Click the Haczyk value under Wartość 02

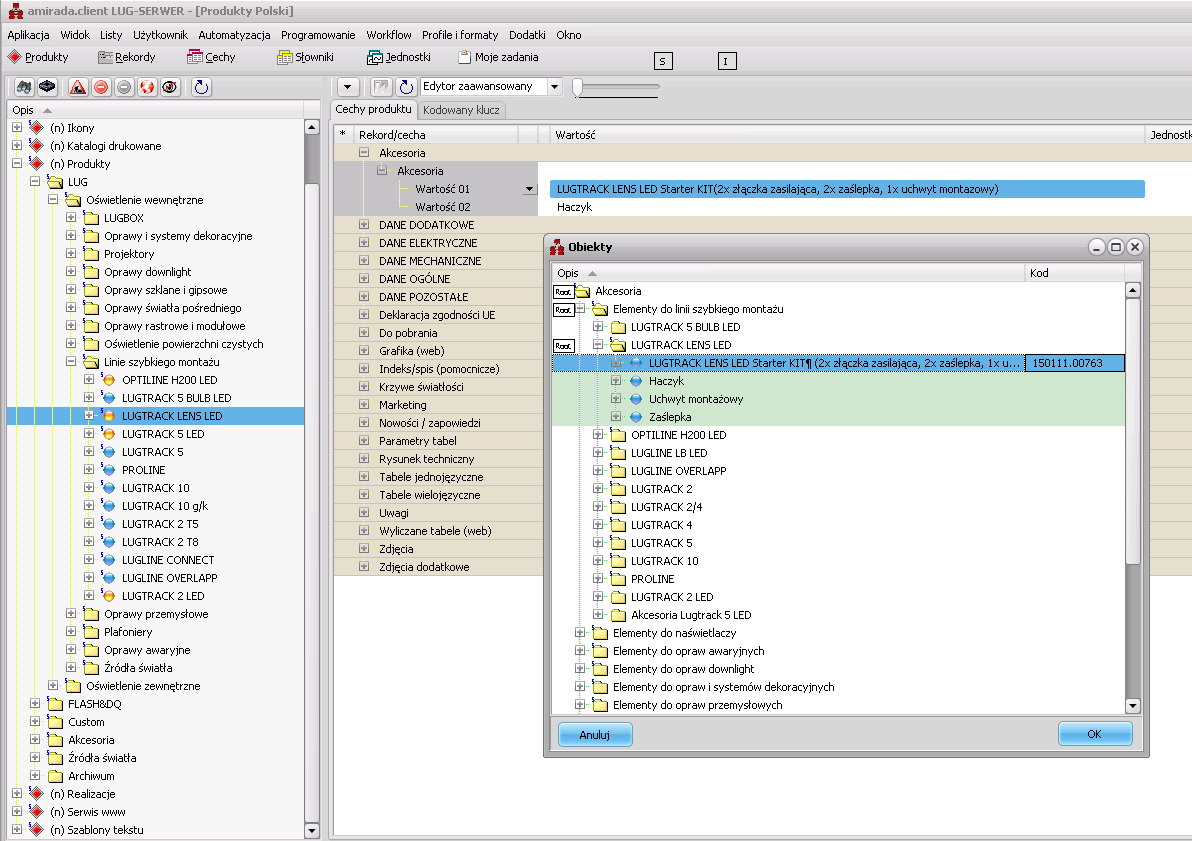pos(574,207)
